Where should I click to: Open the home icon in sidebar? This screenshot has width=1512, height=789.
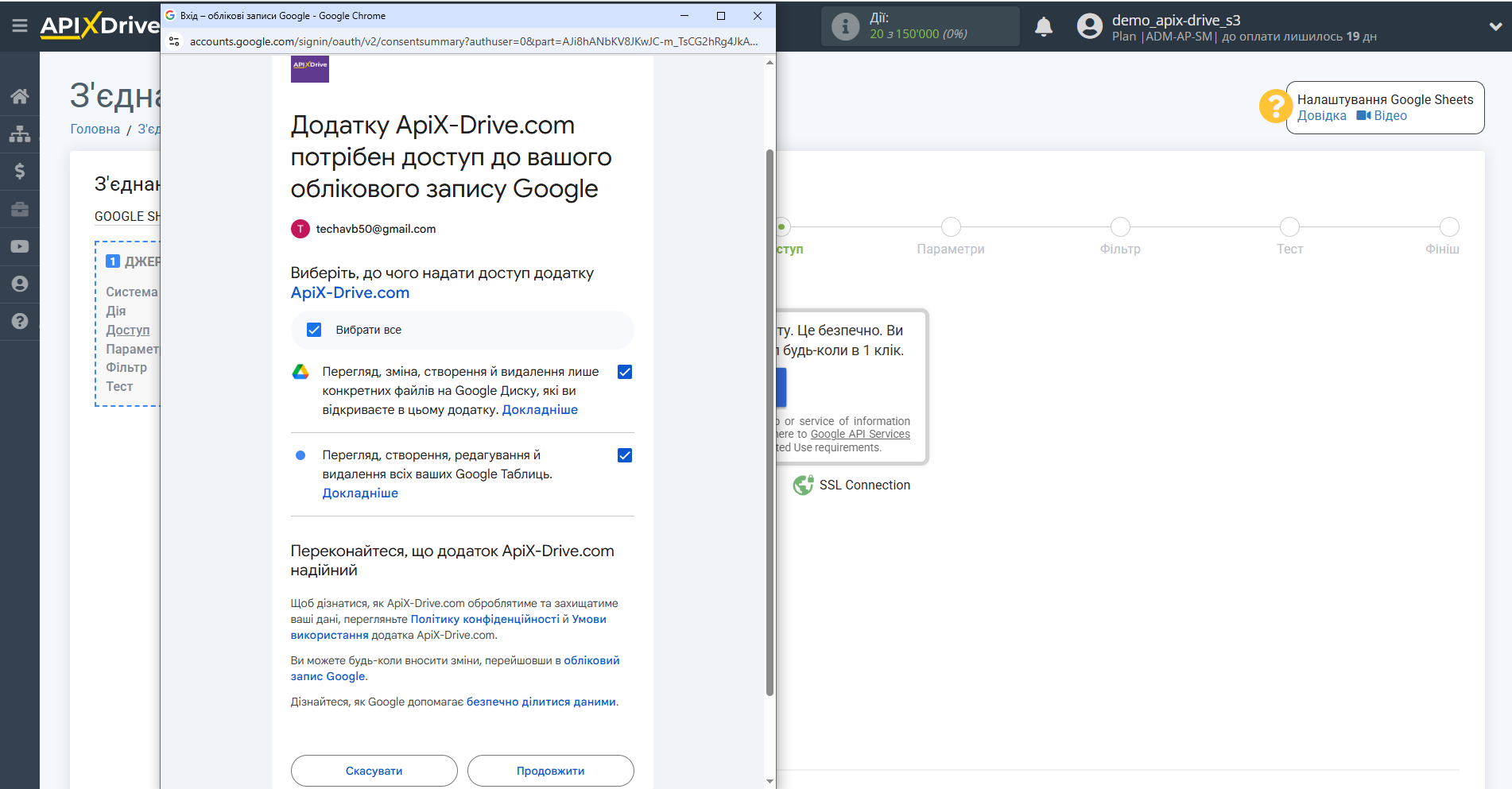pos(20,96)
